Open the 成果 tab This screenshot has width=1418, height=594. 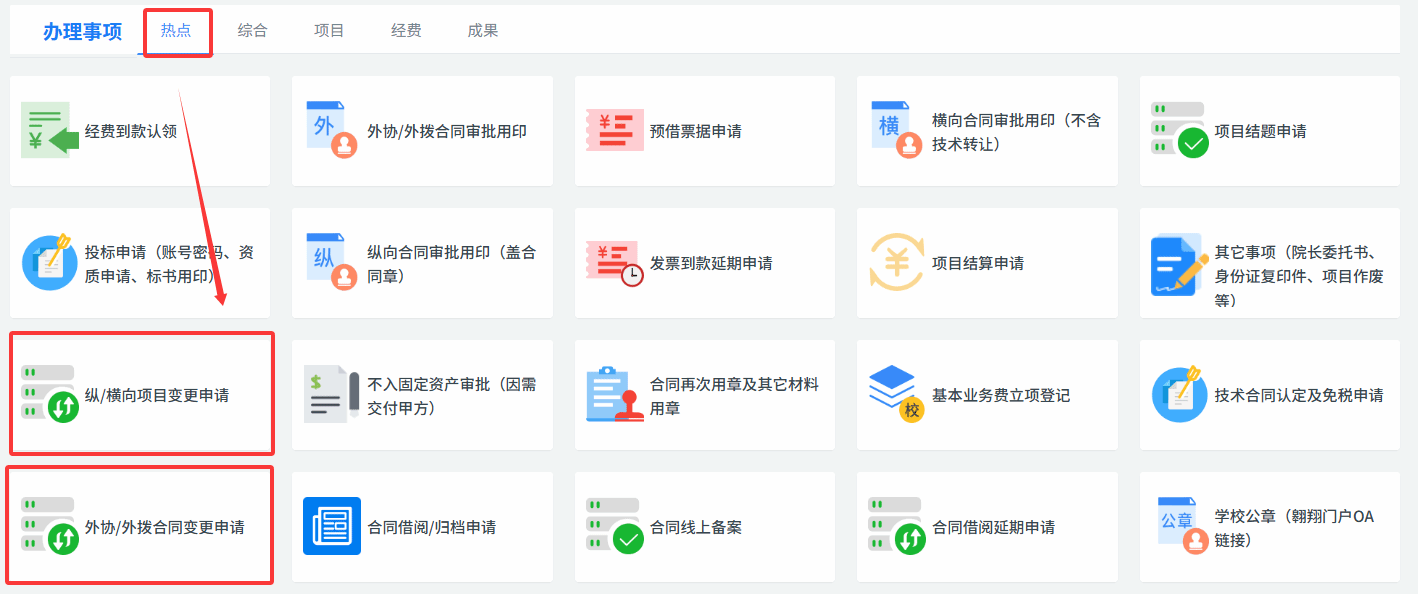482,30
